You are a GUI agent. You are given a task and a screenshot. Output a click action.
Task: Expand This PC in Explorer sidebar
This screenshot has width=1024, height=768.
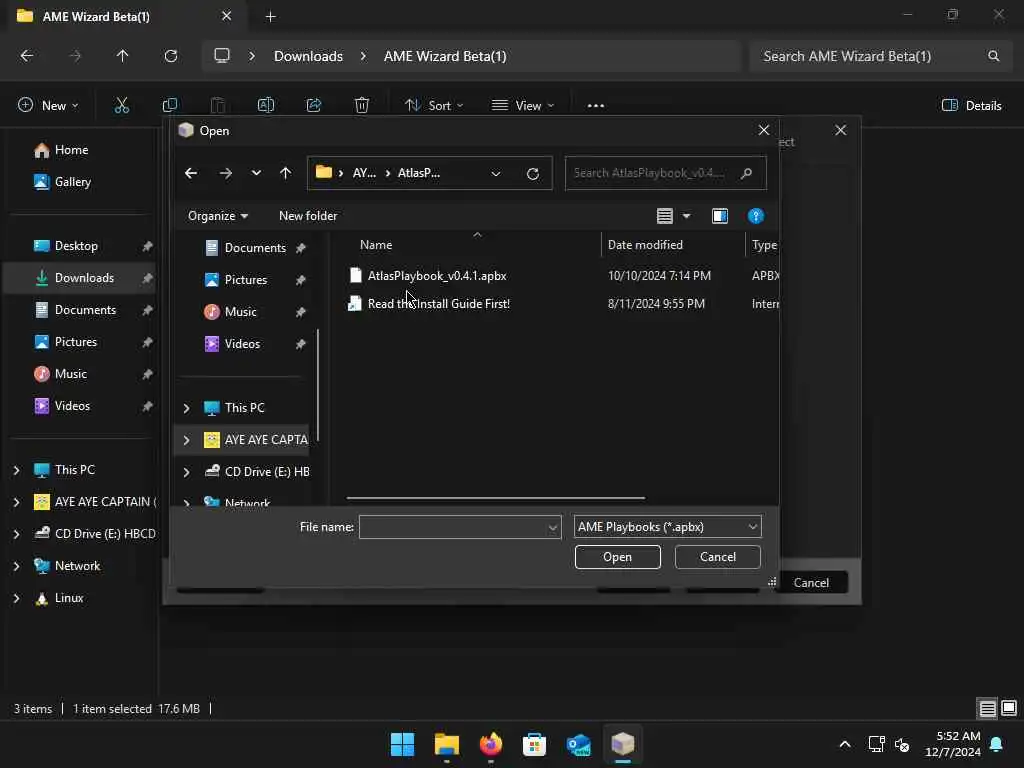click(16, 470)
